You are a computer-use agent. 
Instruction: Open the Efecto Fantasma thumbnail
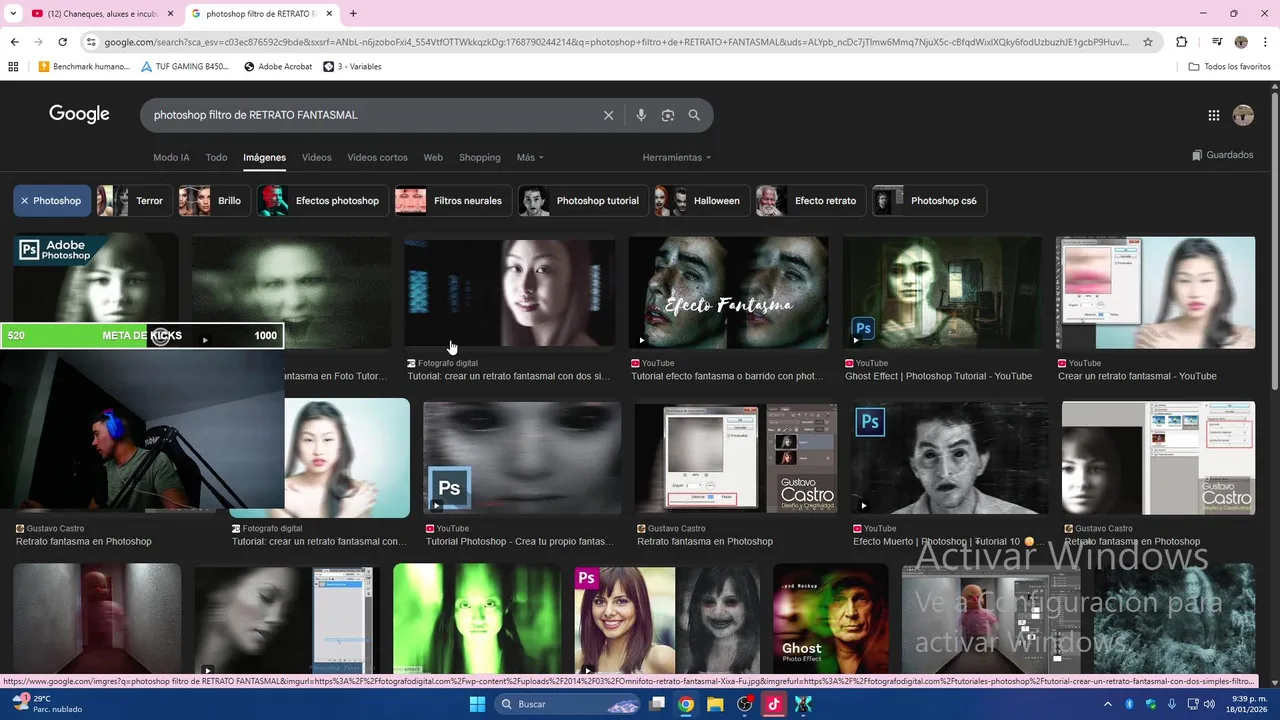point(729,292)
